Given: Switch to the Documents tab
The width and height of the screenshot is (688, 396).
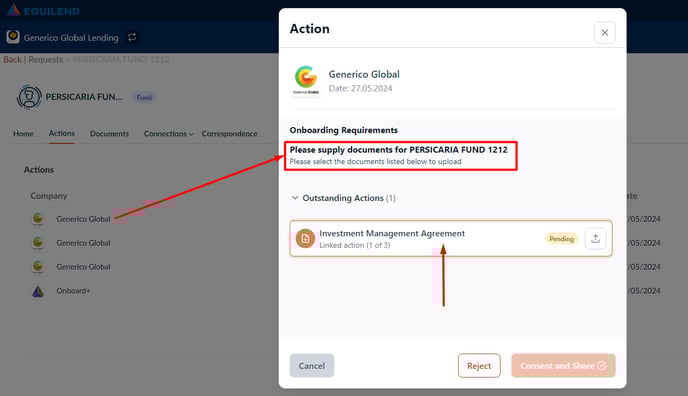Looking at the screenshot, I should click(x=109, y=133).
